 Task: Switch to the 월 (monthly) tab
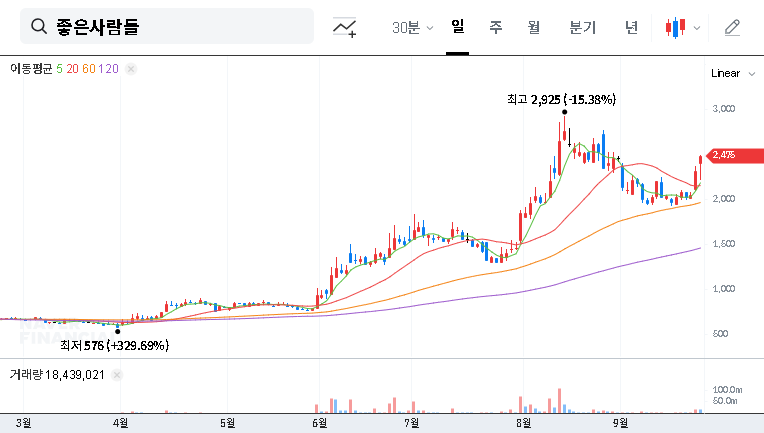pyautogui.click(x=534, y=27)
